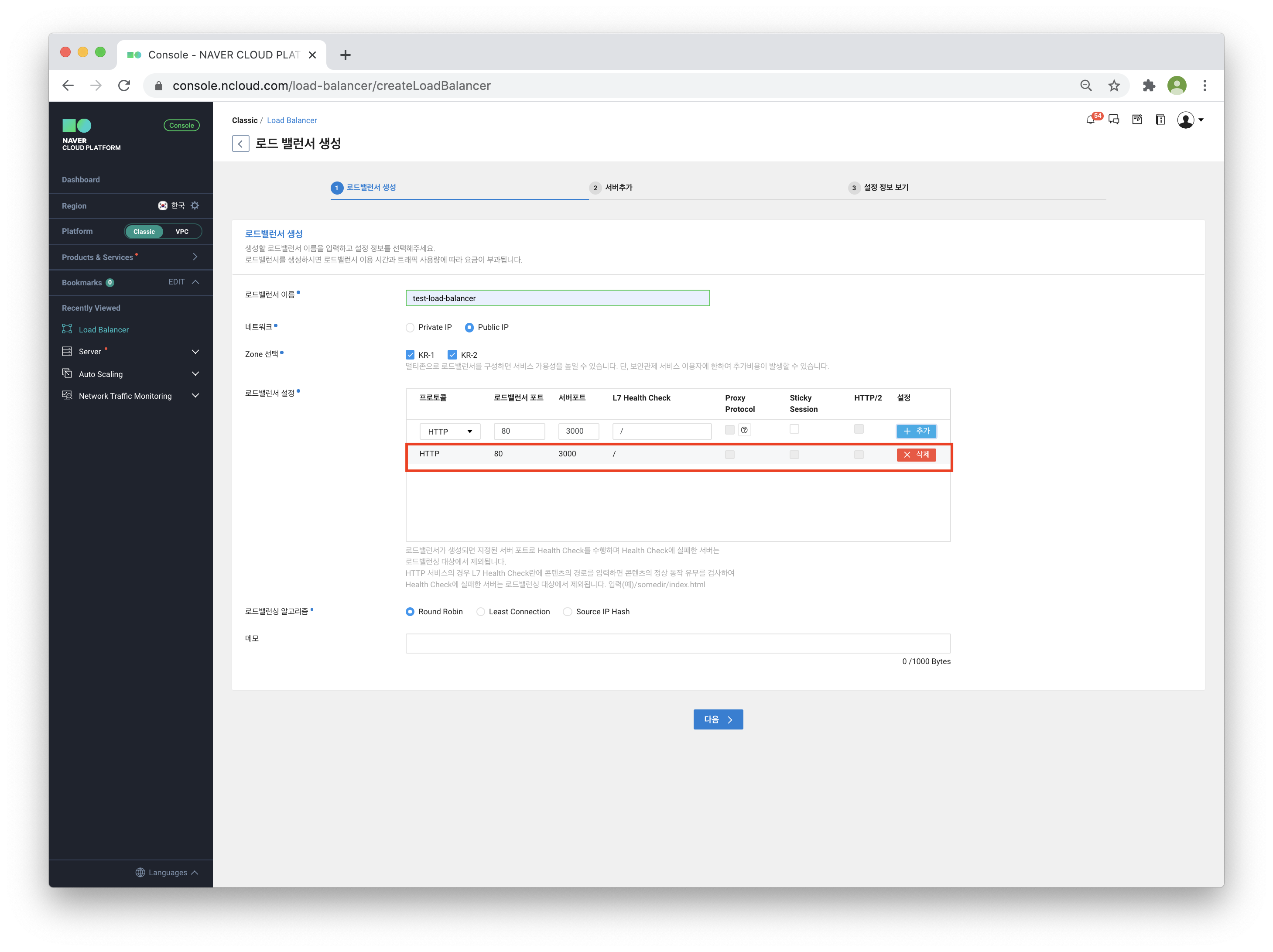
Task: Click the 메모 memo input field
Action: tap(678, 644)
